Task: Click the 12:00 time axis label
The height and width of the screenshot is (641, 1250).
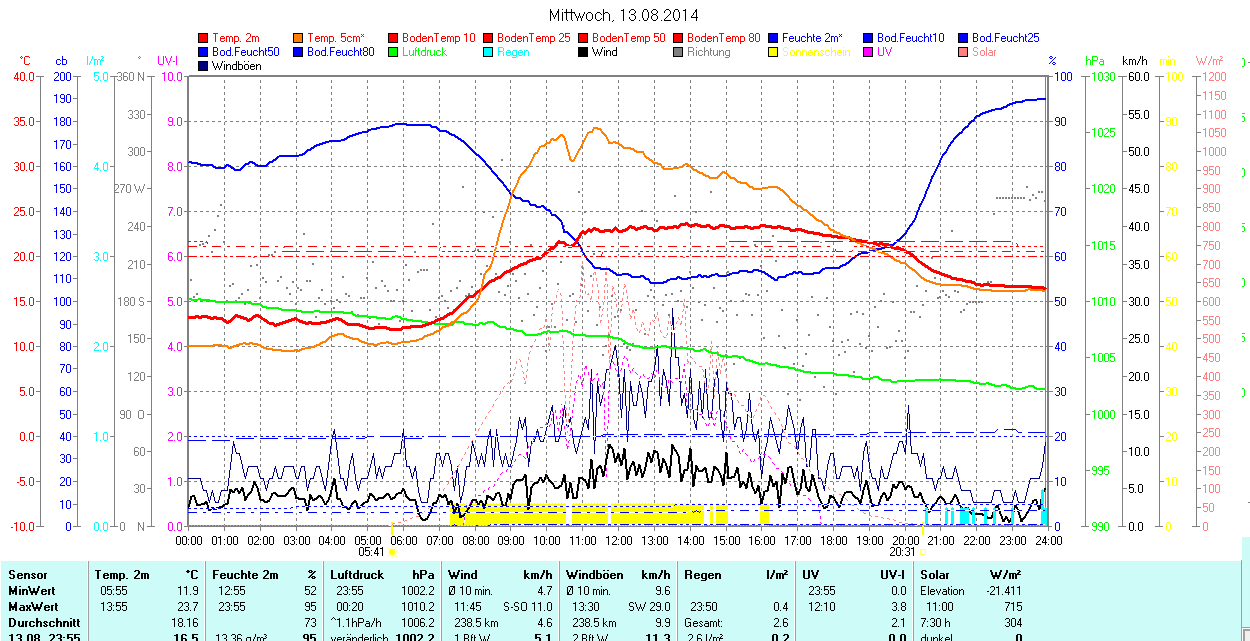Action: [619, 540]
